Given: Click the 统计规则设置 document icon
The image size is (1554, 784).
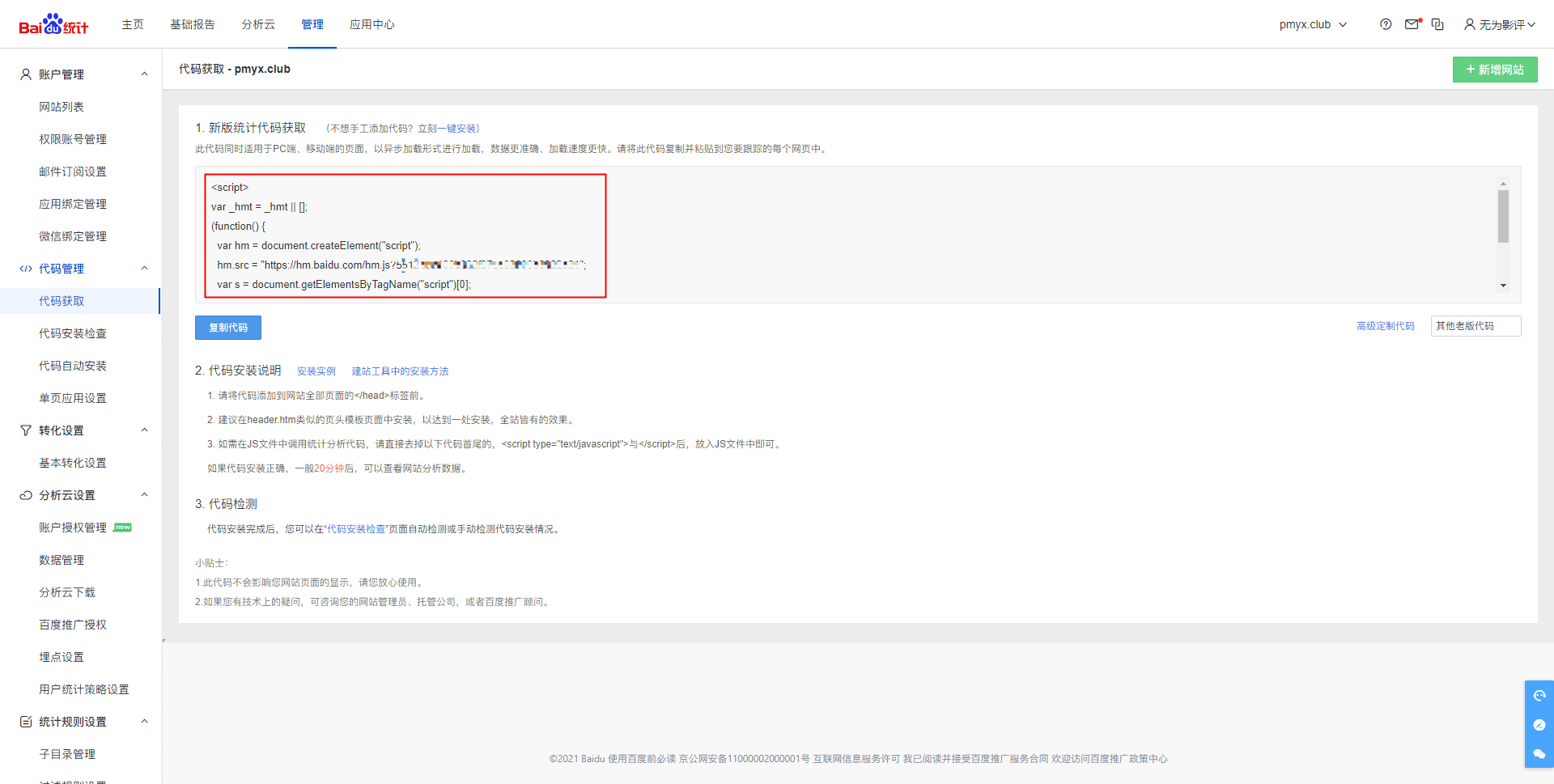Looking at the screenshot, I should point(26,722).
